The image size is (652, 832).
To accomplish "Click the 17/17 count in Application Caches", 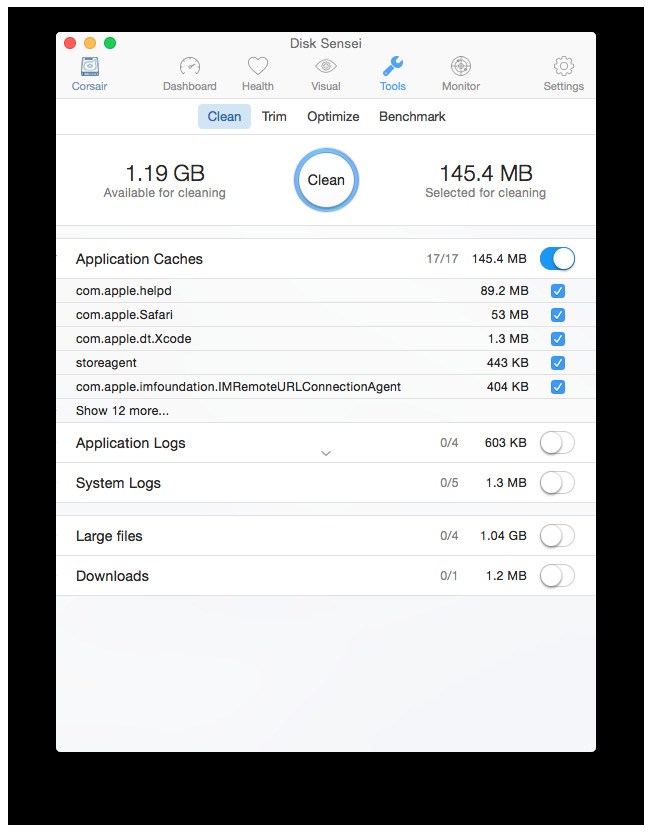I will [x=442, y=259].
